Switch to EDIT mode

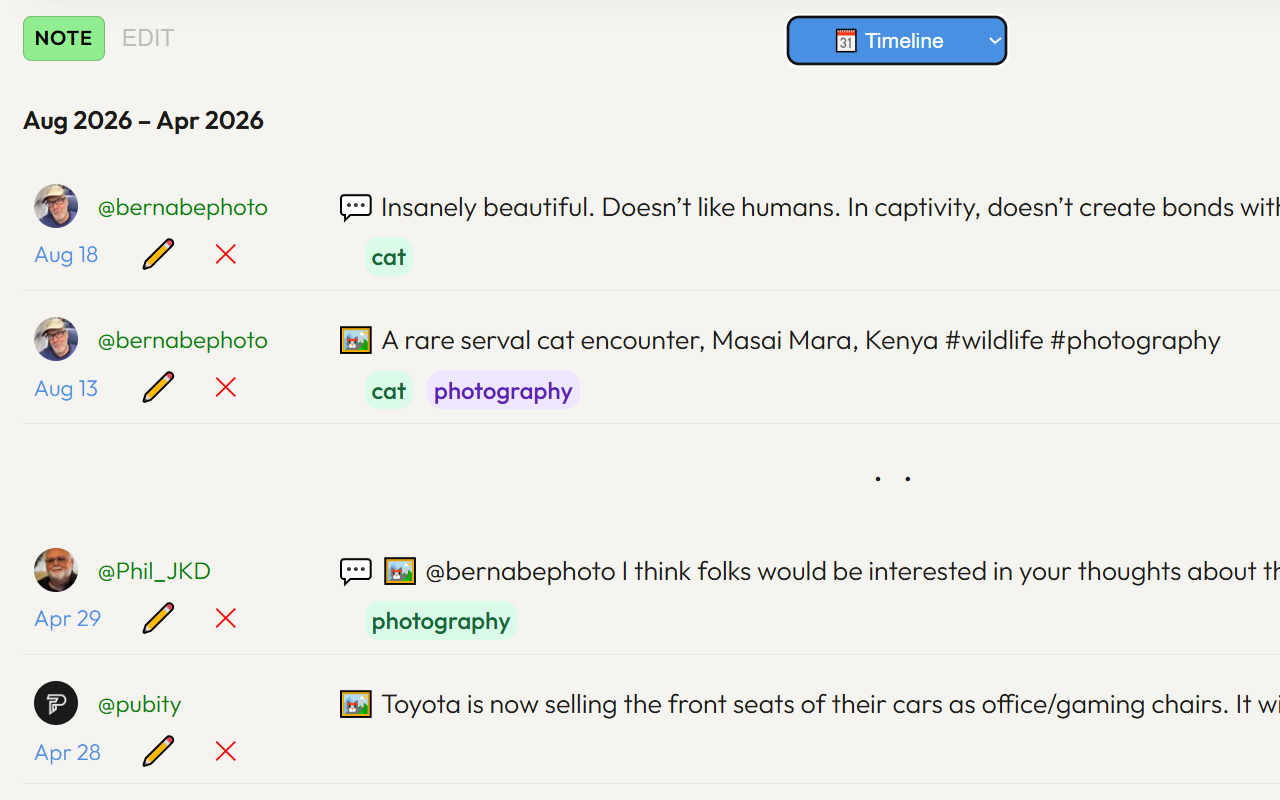pos(148,38)
